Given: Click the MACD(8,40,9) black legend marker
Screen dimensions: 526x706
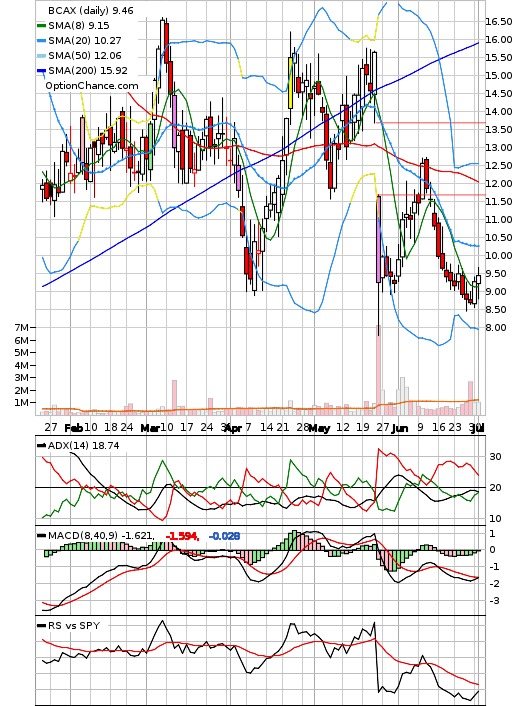Looking at the screenshot, I should [x=41, y=536].
